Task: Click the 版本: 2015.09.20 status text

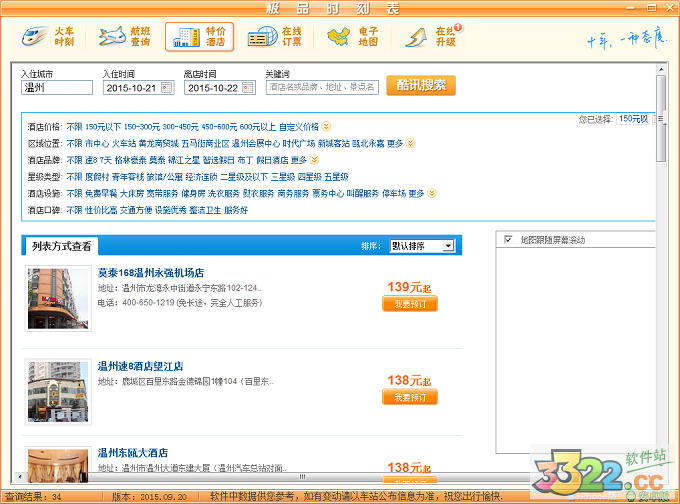Action: pyautogui.click(x=150, y=497)
